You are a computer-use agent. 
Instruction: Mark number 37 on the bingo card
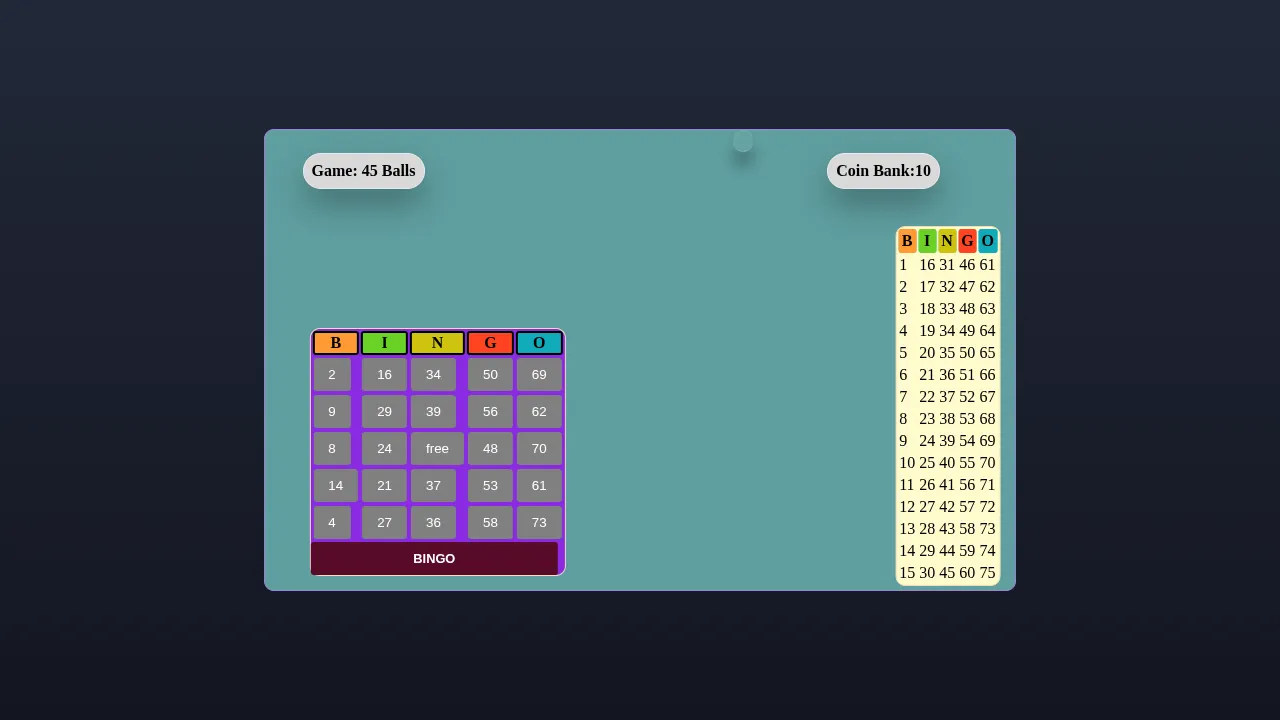[x=433, y=486]
